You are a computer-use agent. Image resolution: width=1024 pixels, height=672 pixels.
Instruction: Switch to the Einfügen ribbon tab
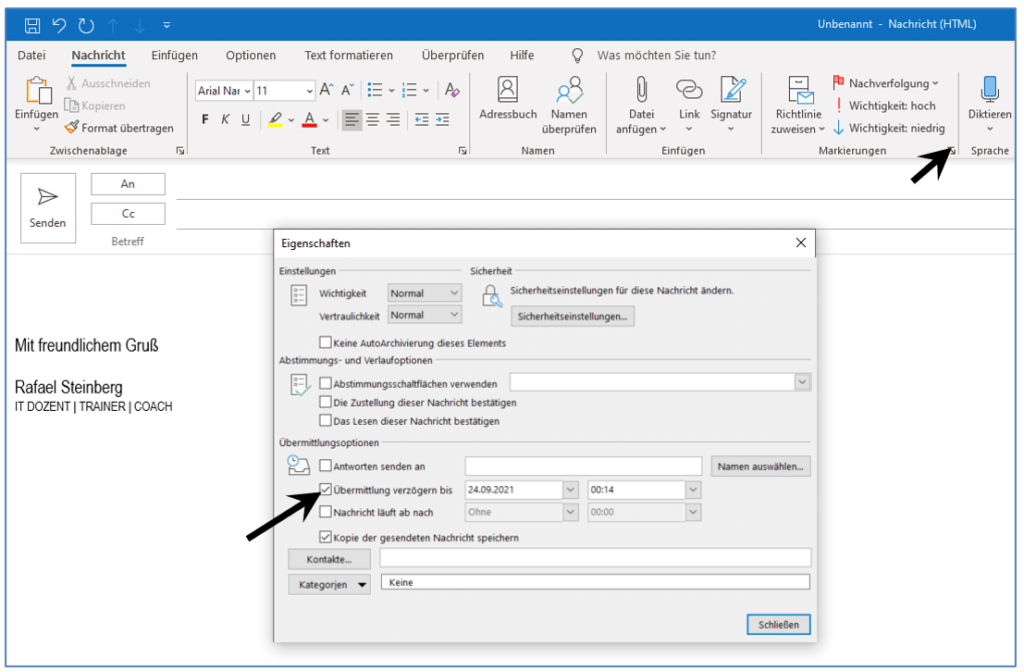(x=174, y=56)
